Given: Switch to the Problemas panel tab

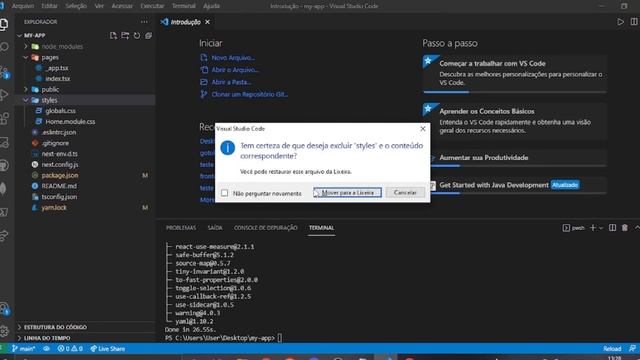Looking at the screenshot, I should point(181,228).
